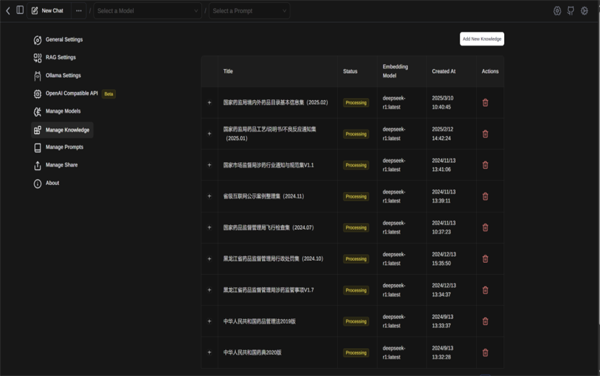The height and width of the screenshot is (376, 600).
Task: Open the Select a Prompt dropdown
Action: [x=249, y=11]
